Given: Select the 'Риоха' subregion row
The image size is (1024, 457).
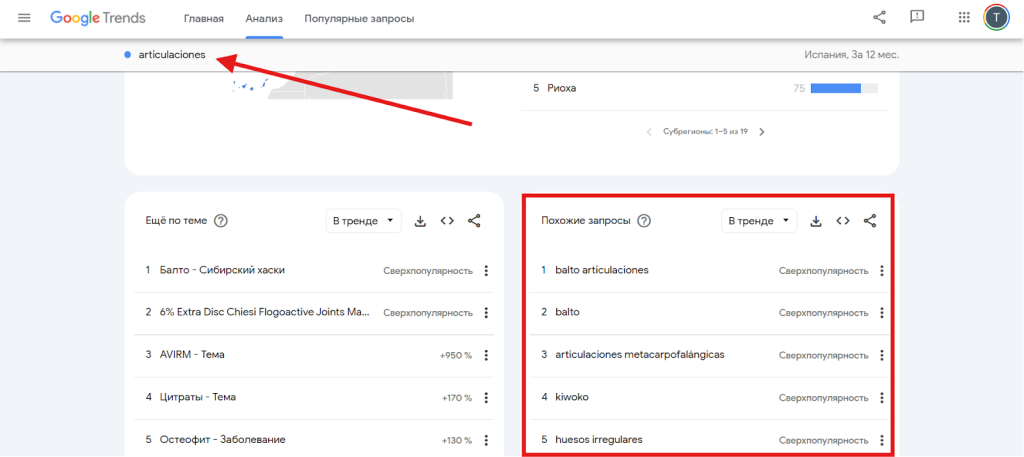Looking at the screenshot, I should [x=562, y=88].
